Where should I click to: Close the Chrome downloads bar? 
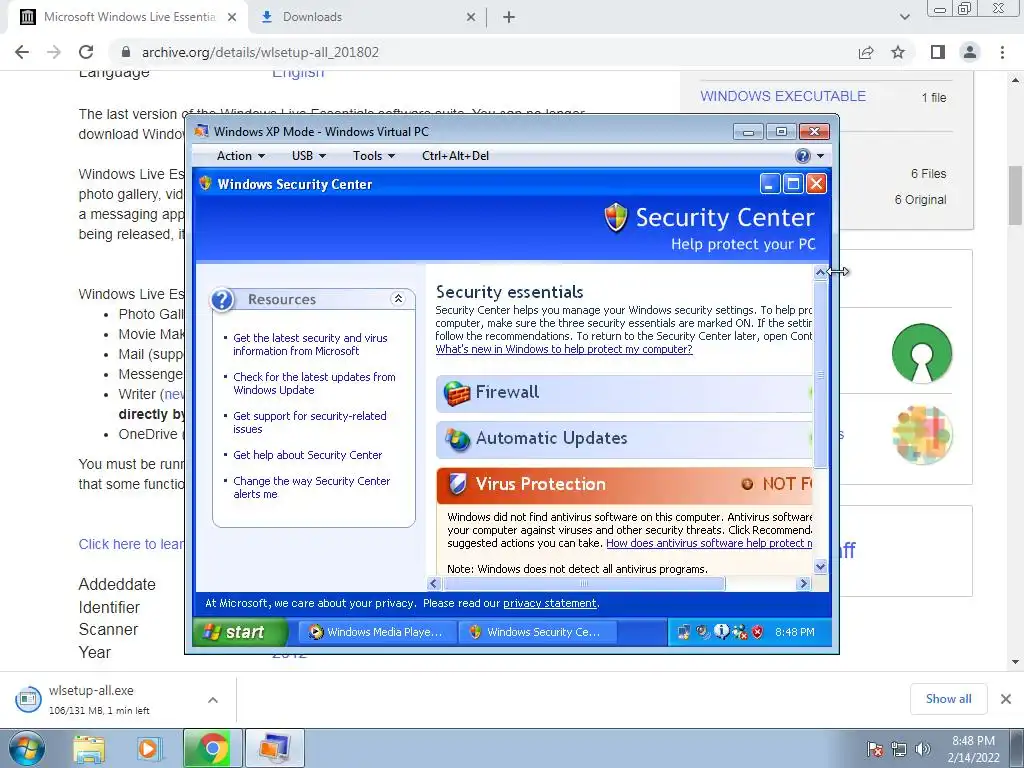coord(1006,699)
